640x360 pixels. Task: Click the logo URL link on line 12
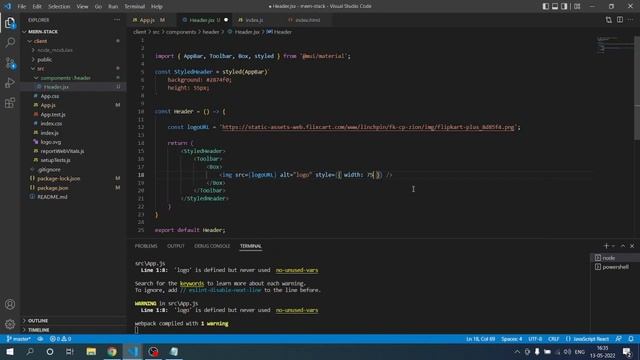pyautogui.click(x=368, y=127)
